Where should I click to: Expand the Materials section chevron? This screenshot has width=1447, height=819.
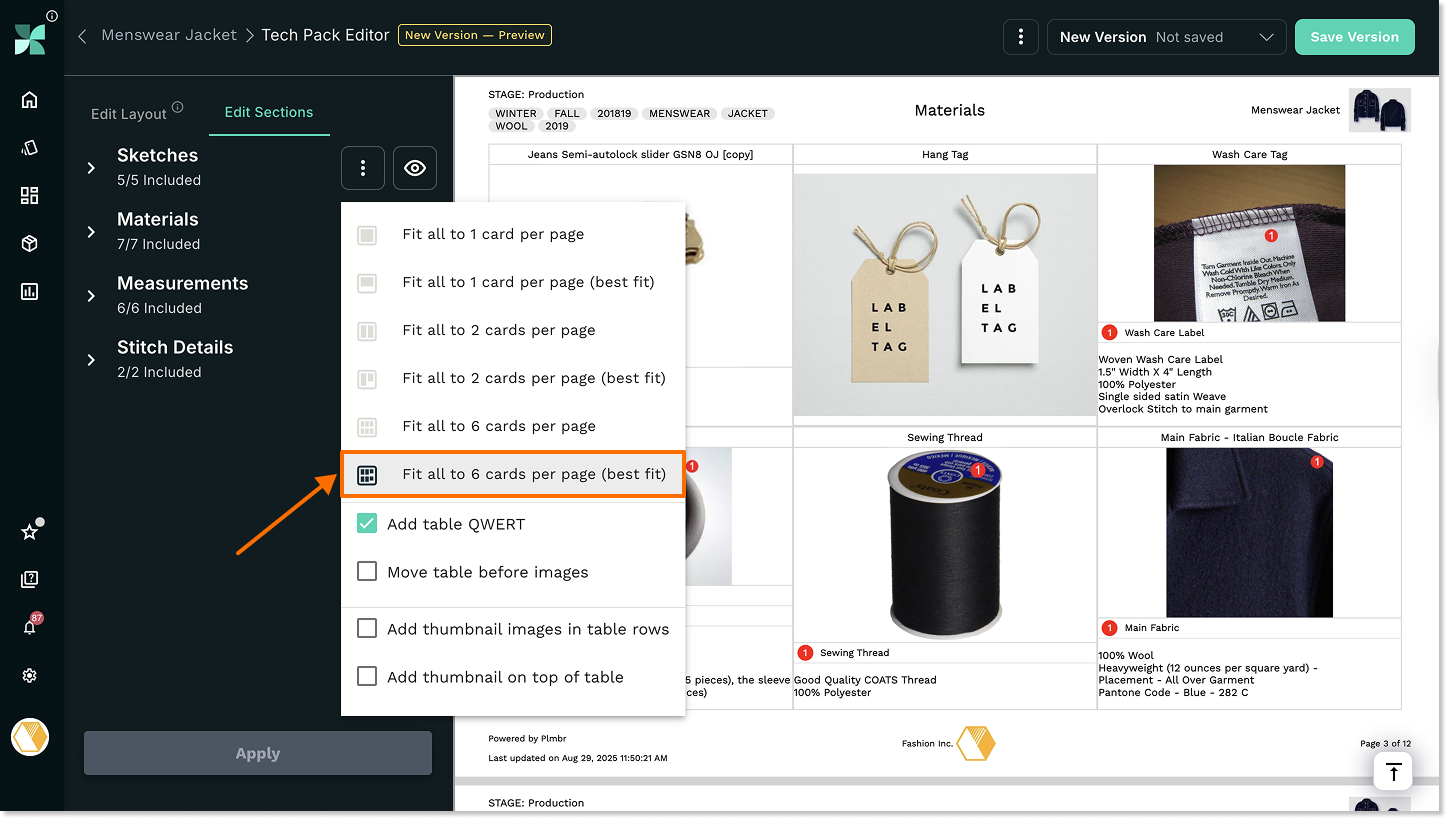coord(91,232)
